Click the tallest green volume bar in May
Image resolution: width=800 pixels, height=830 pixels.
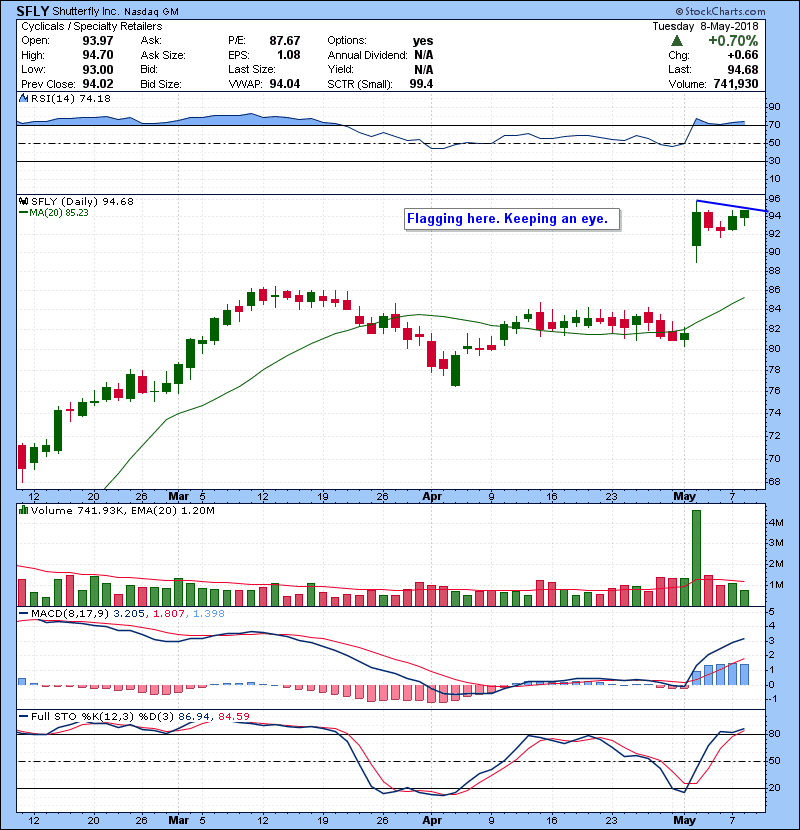pos(696,558)
